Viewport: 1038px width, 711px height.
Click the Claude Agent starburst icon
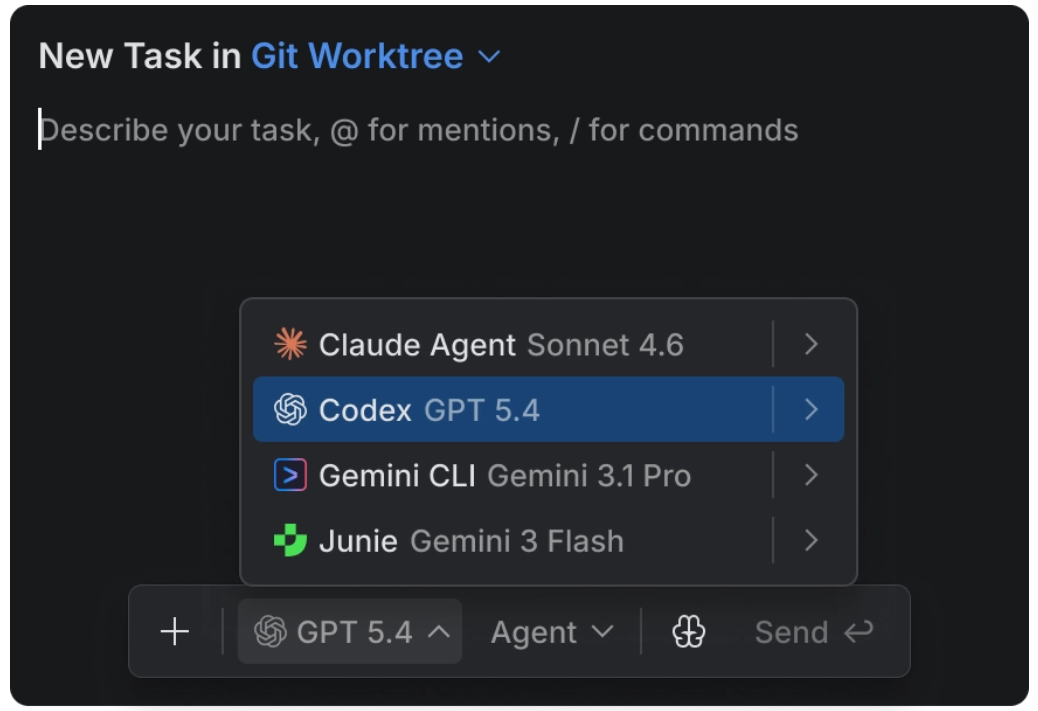[x=290, y=345]
